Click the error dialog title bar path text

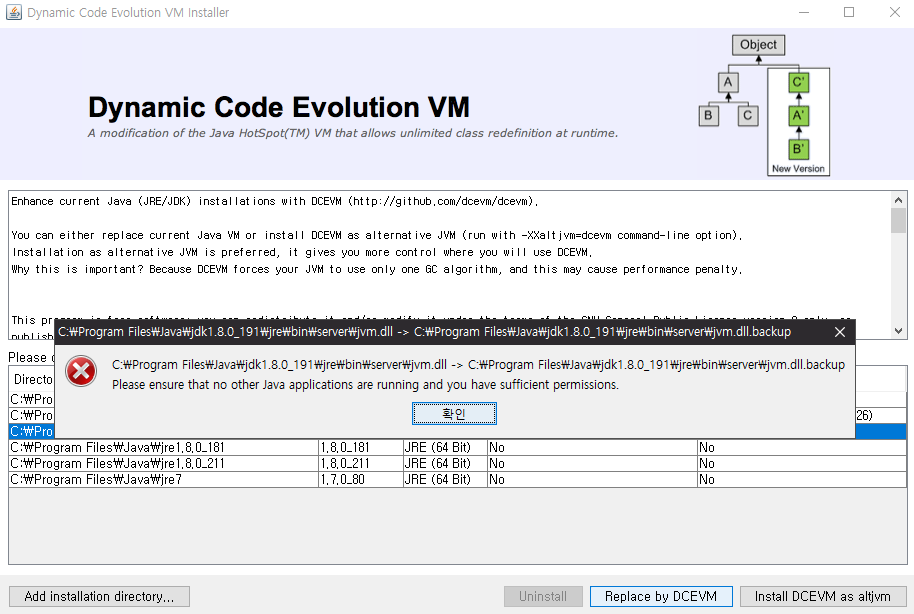coord(424,332)
